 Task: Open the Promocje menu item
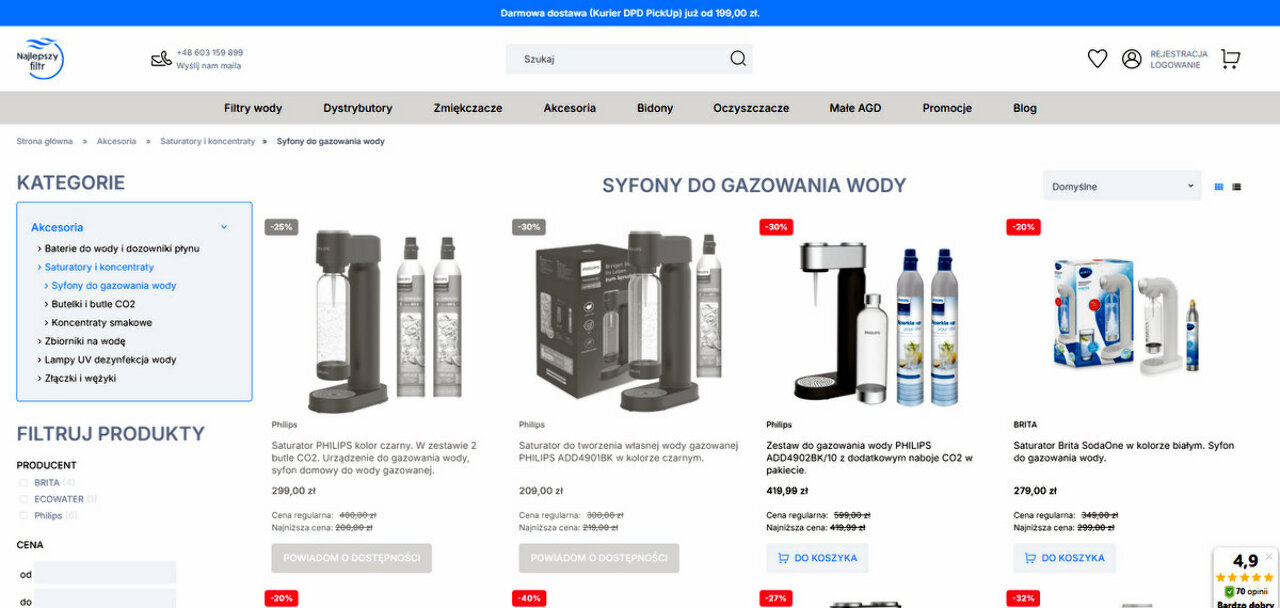pyautogui.click(x=947, y=108)
